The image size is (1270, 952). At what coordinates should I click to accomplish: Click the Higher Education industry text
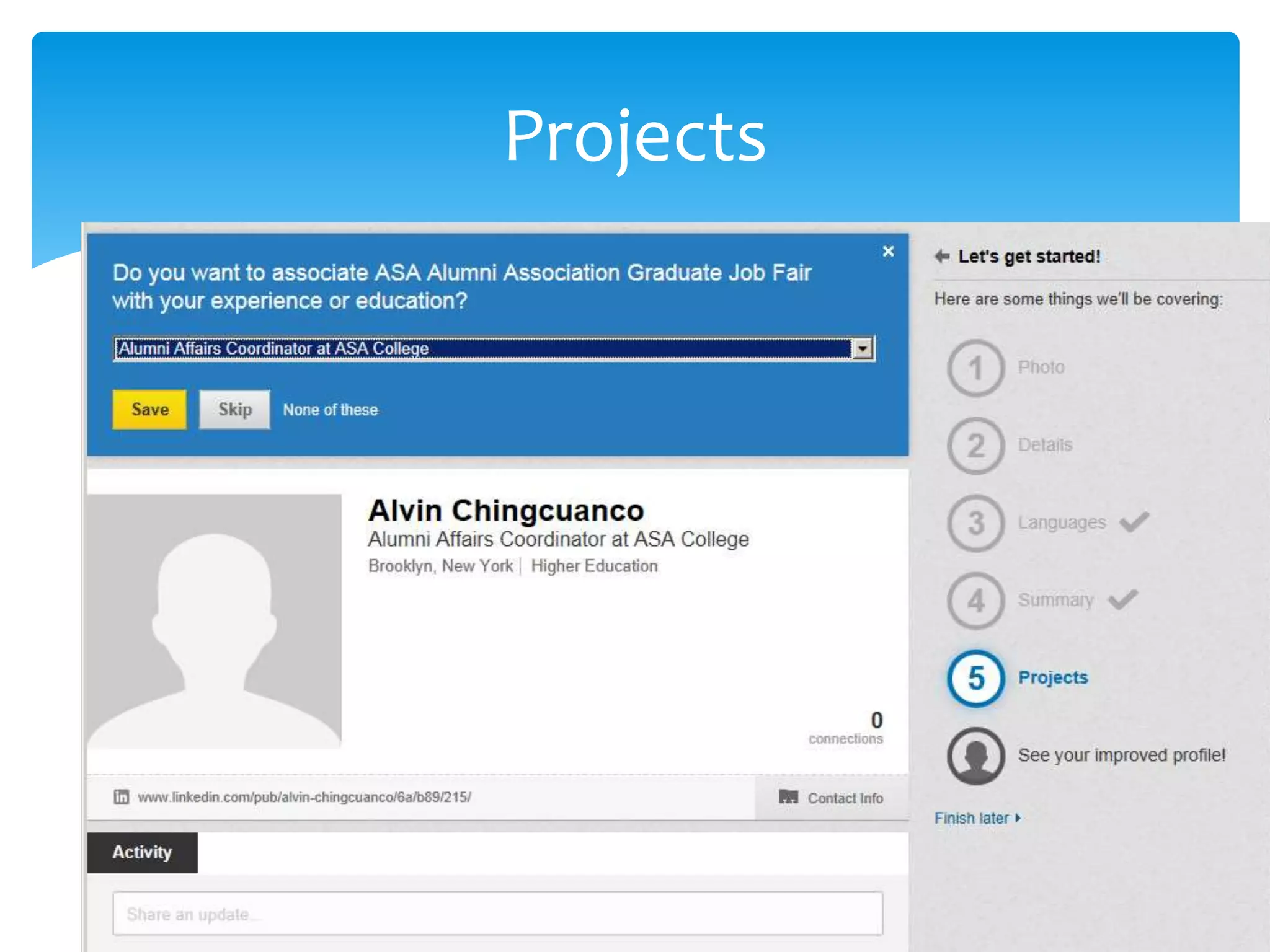tap(594, 566)
